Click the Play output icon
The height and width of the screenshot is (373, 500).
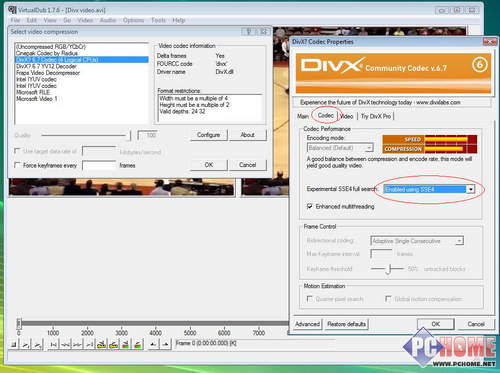click(38, 344)
